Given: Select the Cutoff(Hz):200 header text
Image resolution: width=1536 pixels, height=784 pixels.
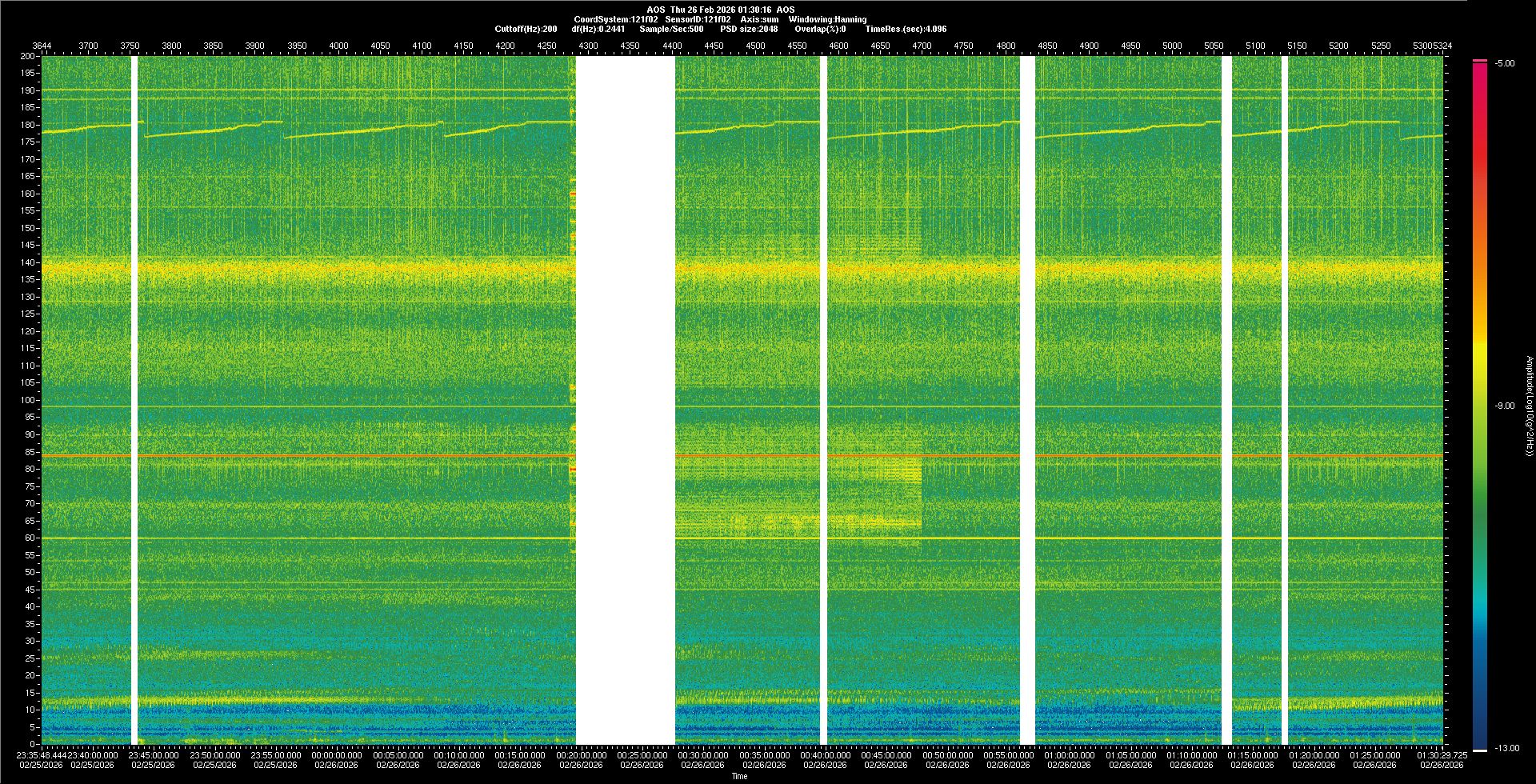Looking at the screenshot, I should [526, 30].
